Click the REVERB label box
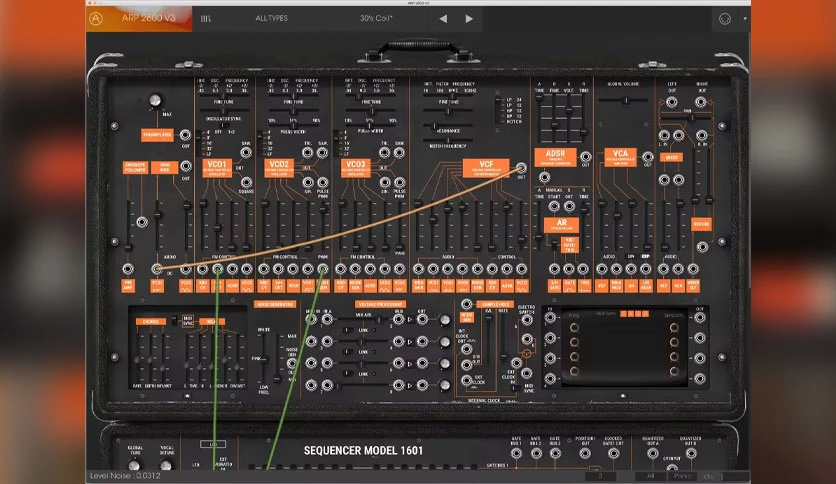Viewport: 836px width, 484px height. pyautogui.click(x=701, y=224)
